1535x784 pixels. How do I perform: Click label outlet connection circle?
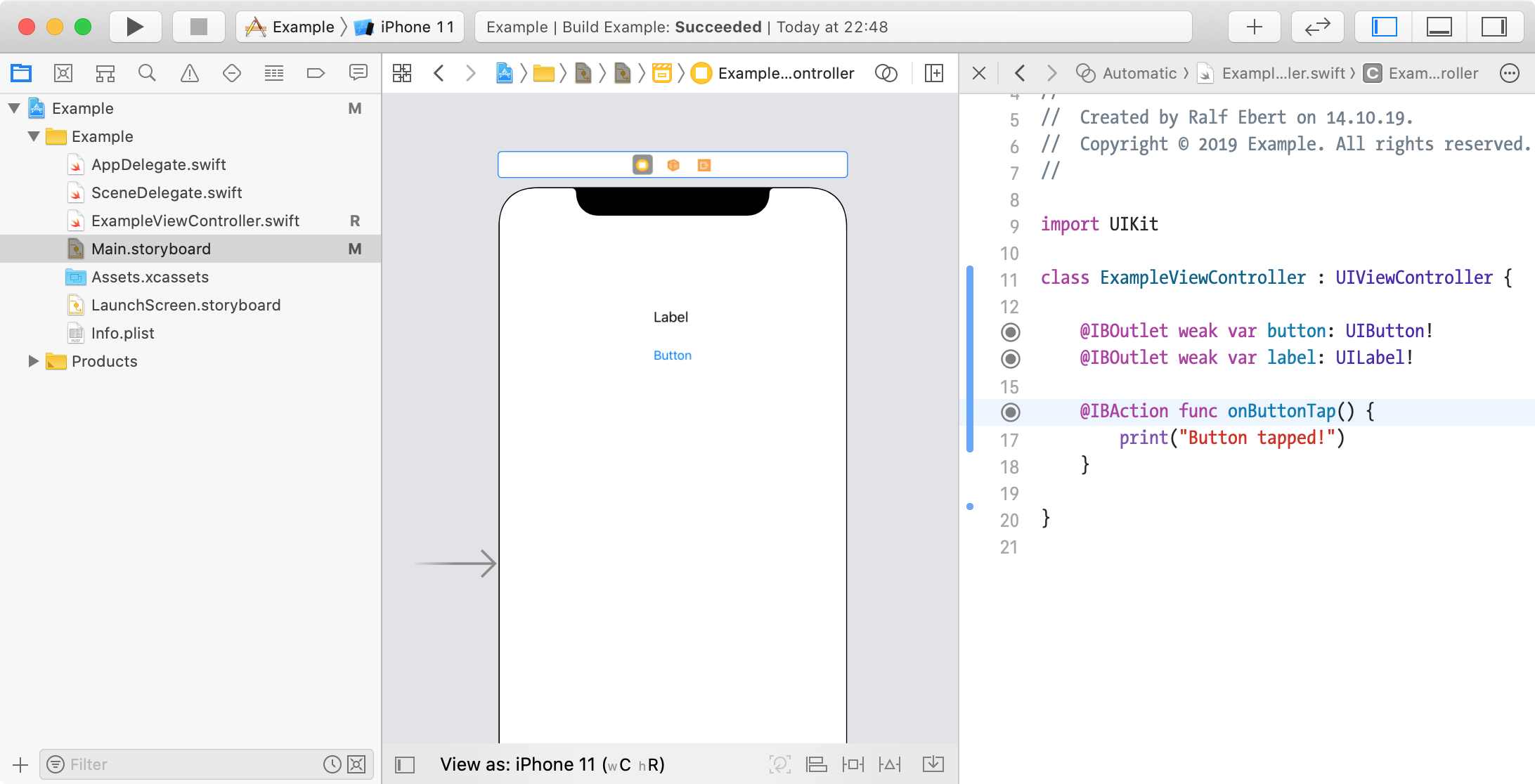(1011, 359)
